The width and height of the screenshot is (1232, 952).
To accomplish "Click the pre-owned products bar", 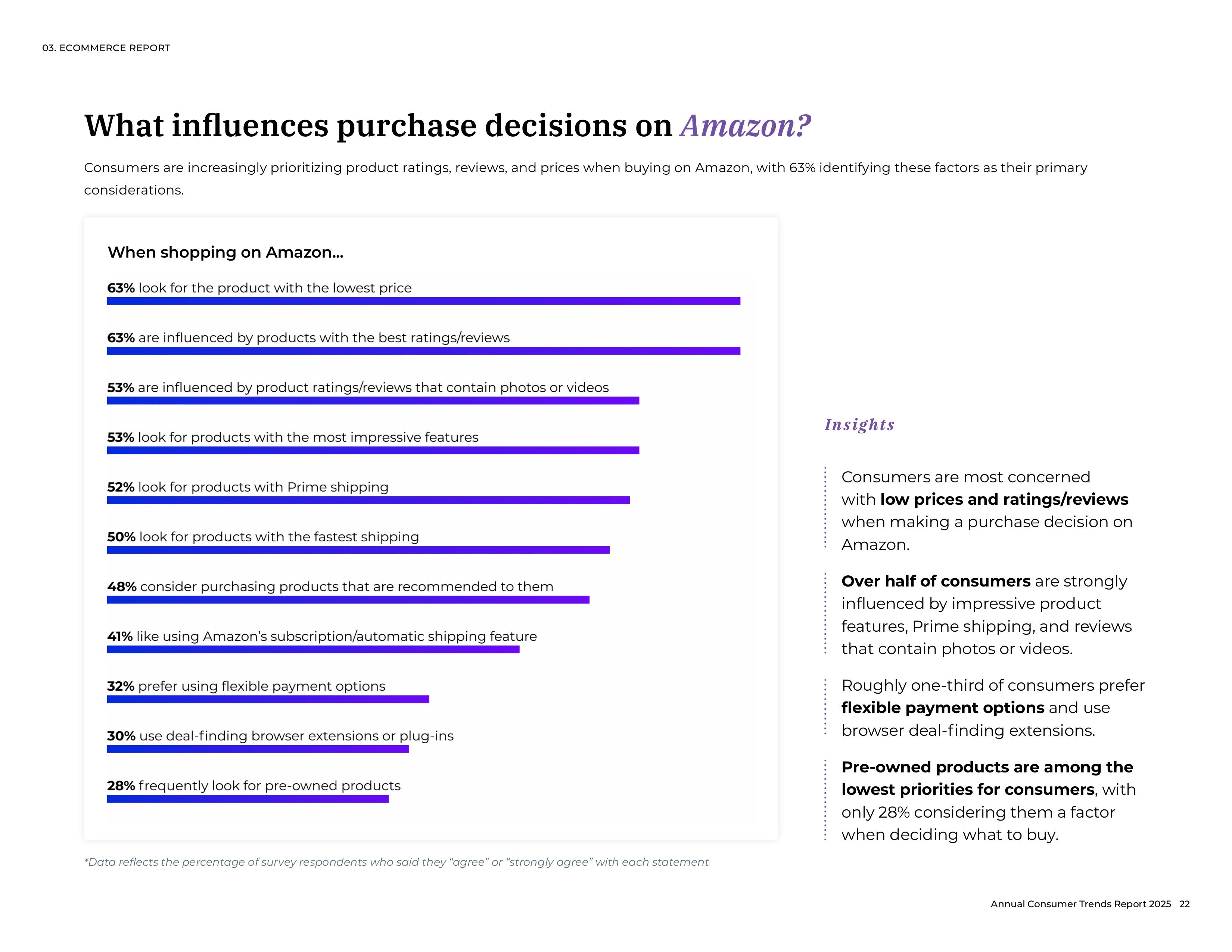I will (248, 799).
